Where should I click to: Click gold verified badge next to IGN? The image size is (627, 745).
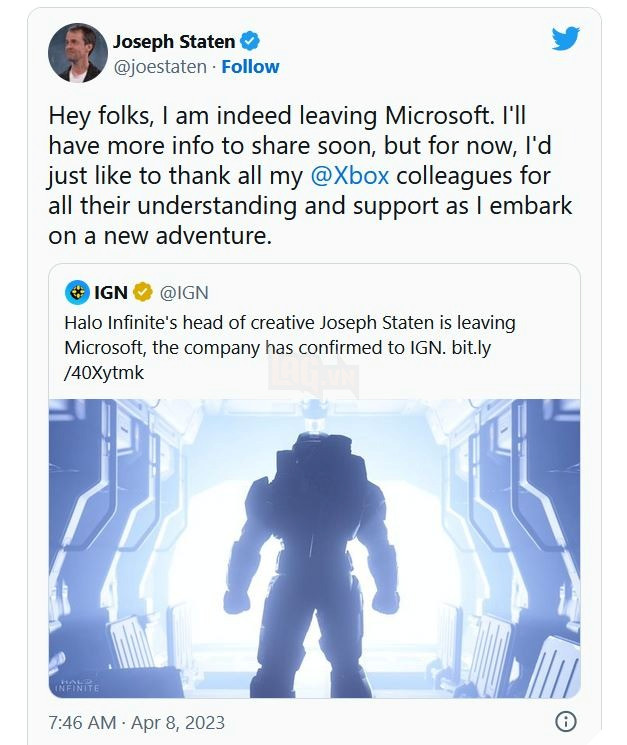(143, 293)
